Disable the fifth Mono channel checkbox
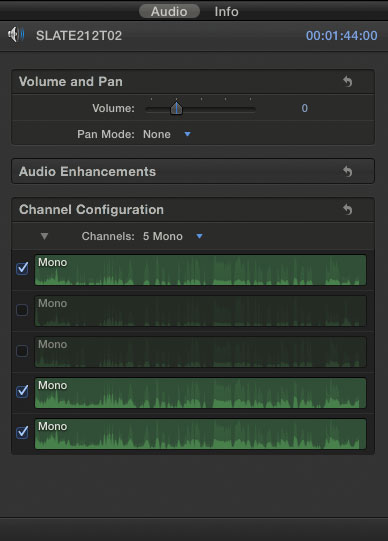388x541 pixels. click(x=22, y=432)
